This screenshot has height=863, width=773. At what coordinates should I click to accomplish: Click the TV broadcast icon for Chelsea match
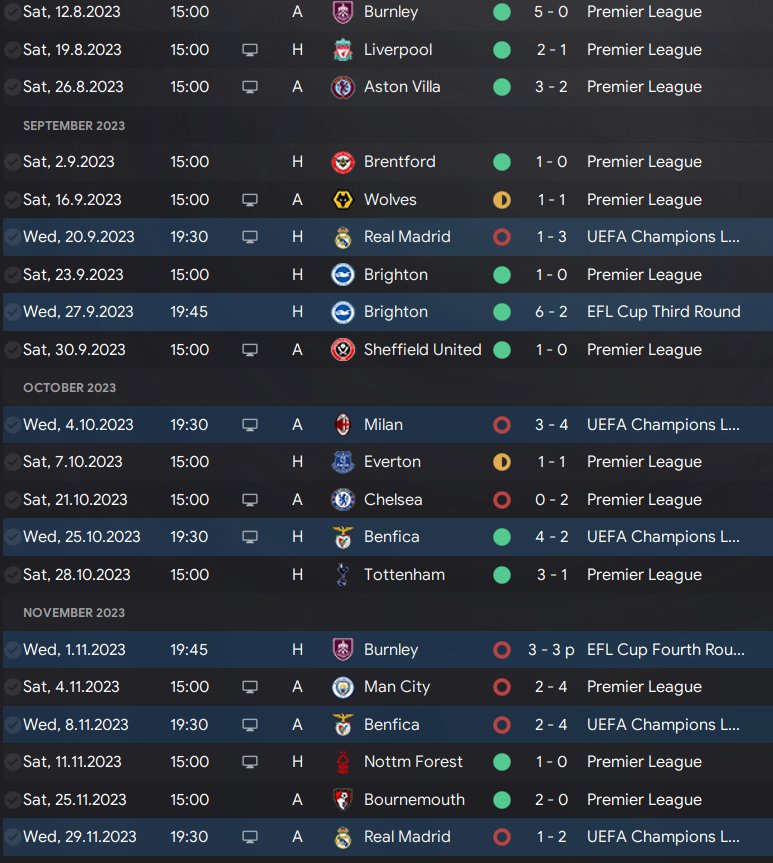point(250,500)
